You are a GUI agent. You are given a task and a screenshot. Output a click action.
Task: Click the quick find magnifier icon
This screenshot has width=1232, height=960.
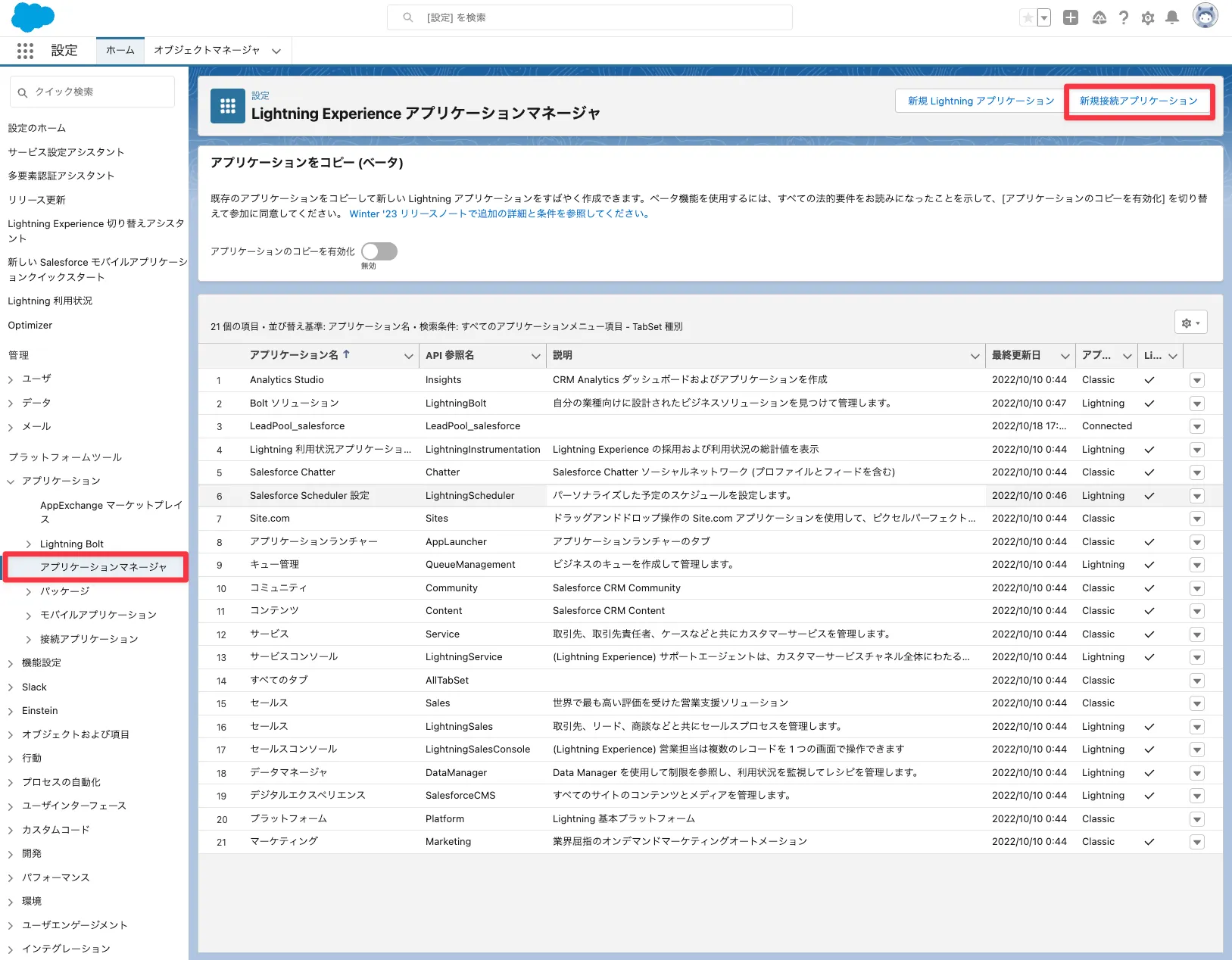23,92
